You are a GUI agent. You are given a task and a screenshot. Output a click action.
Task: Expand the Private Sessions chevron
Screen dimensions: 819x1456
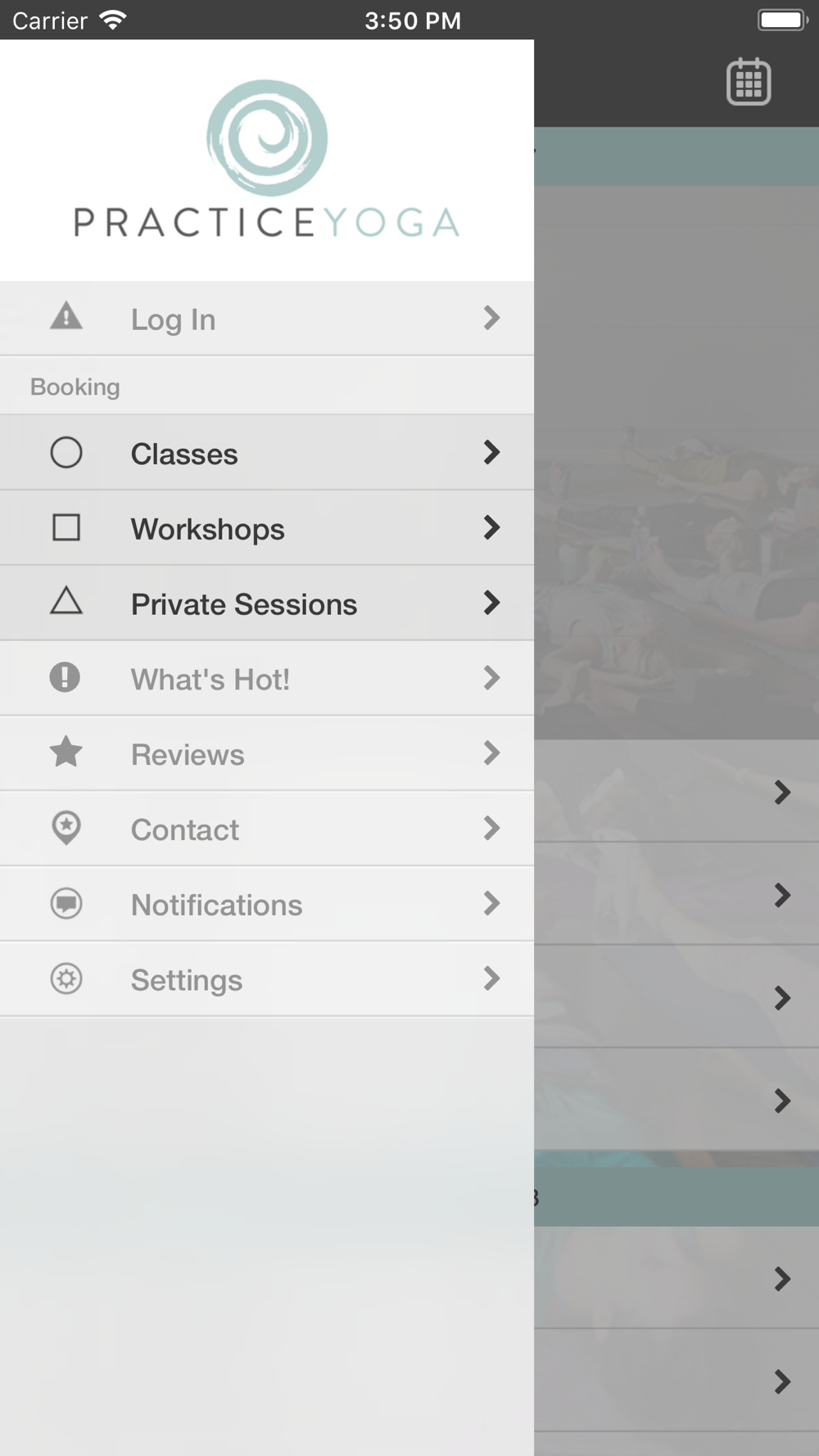[491, 603]
